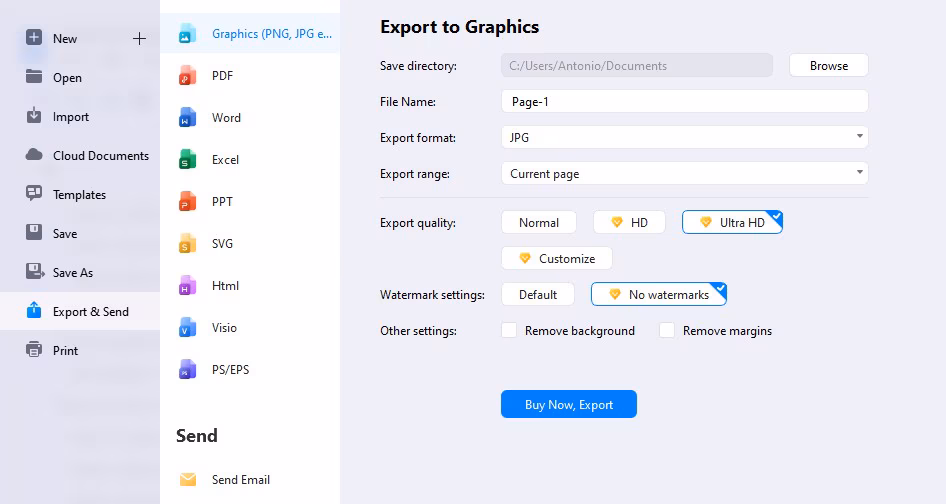The image size is (946, 504).
Task: Select the Word export icon
Action: pyautogui.click(x=188, y=118)
